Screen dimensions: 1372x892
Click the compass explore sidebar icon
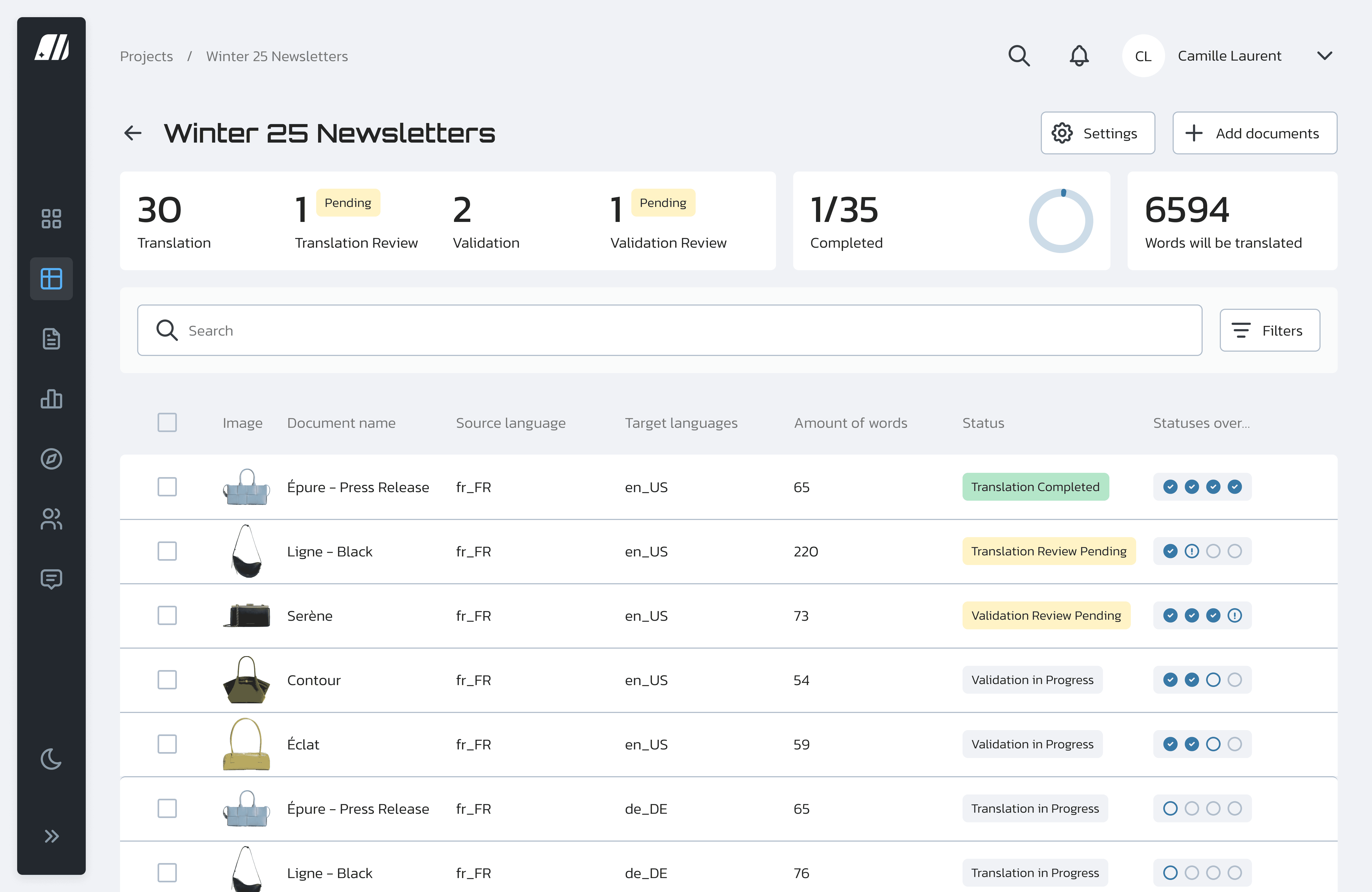tap(51, 459)
